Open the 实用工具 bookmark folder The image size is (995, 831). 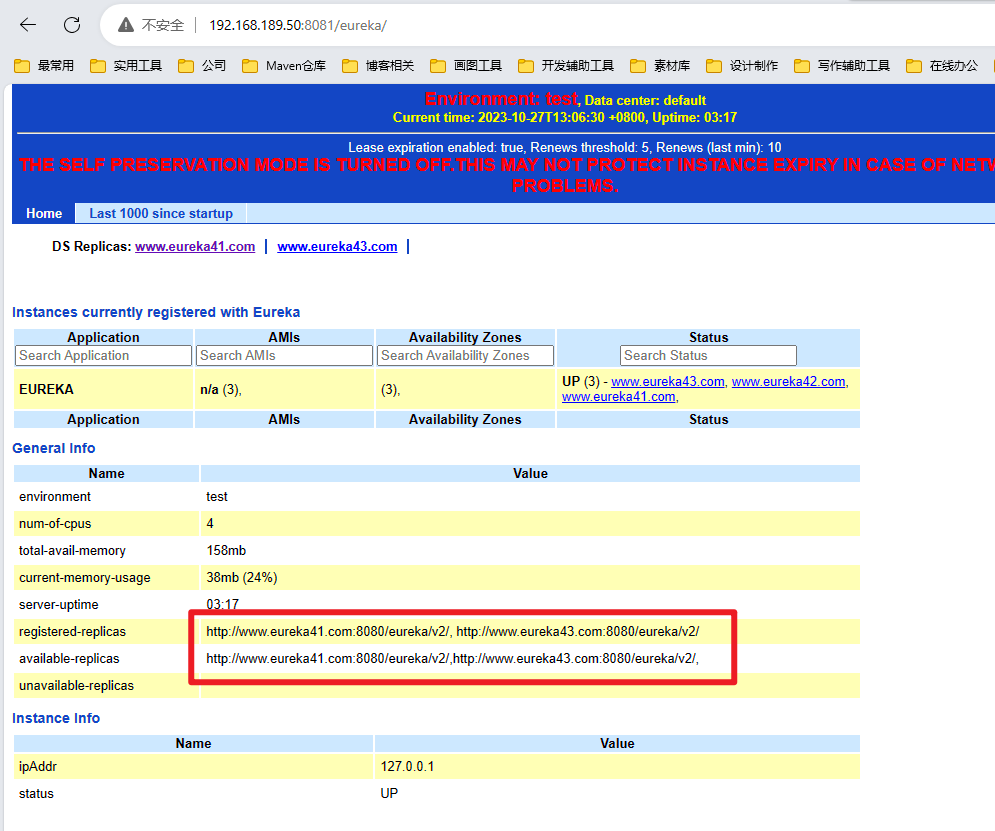coord(126,65)
